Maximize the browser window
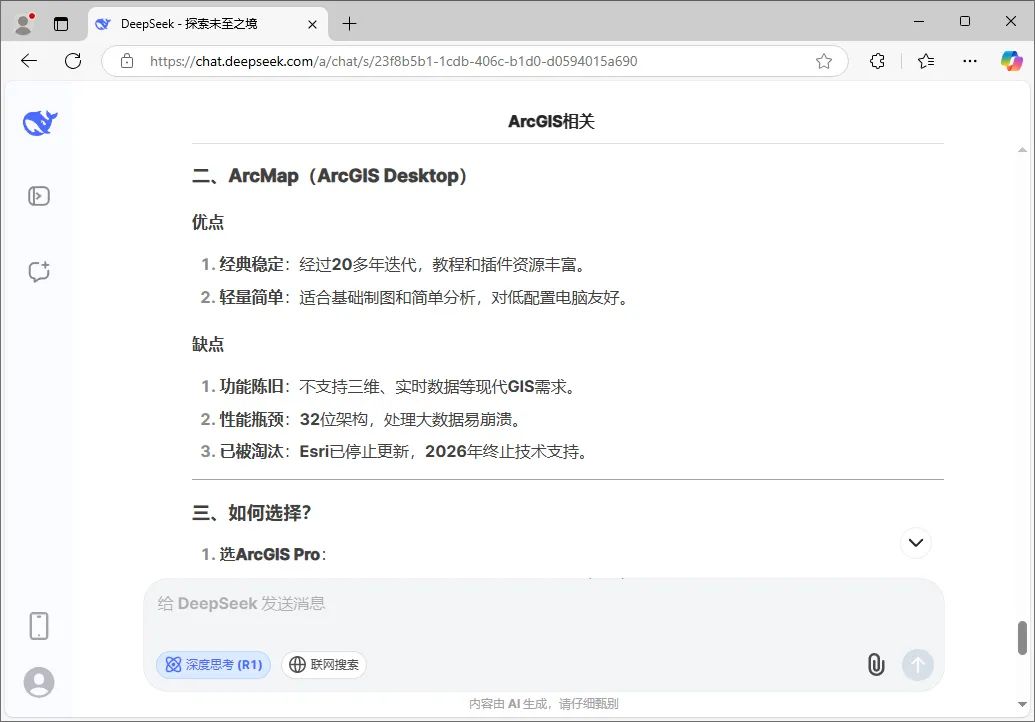 [x=964, y=22]
